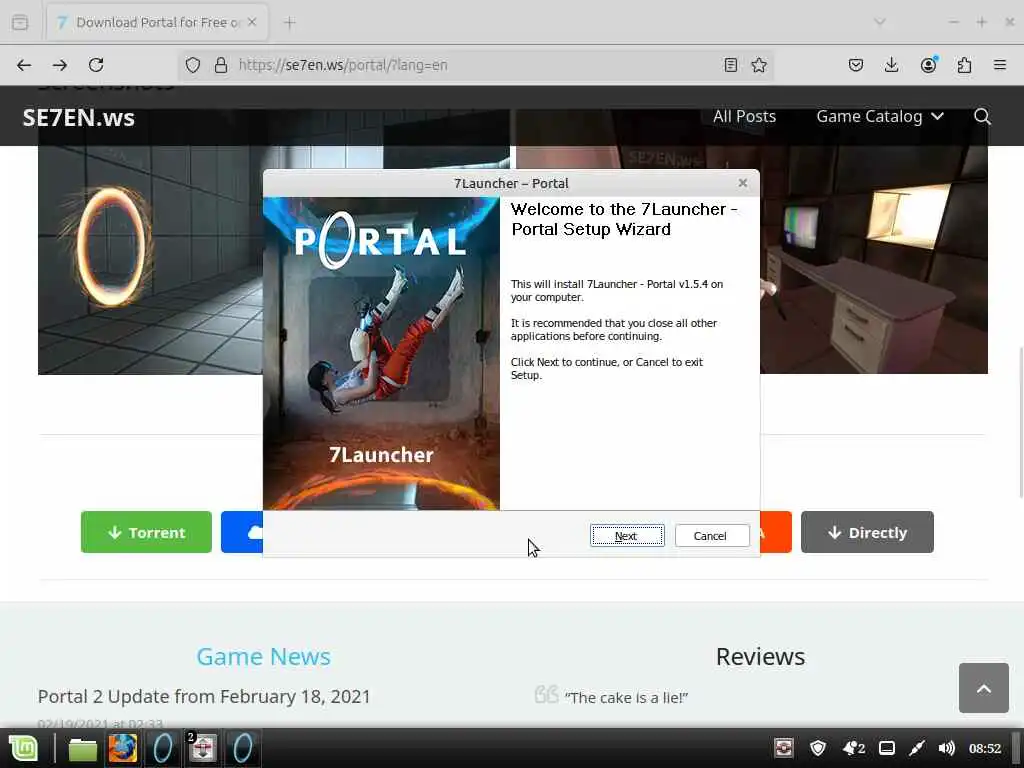
Task: Open the file manager in the taskbar
Action: (83, 748)
